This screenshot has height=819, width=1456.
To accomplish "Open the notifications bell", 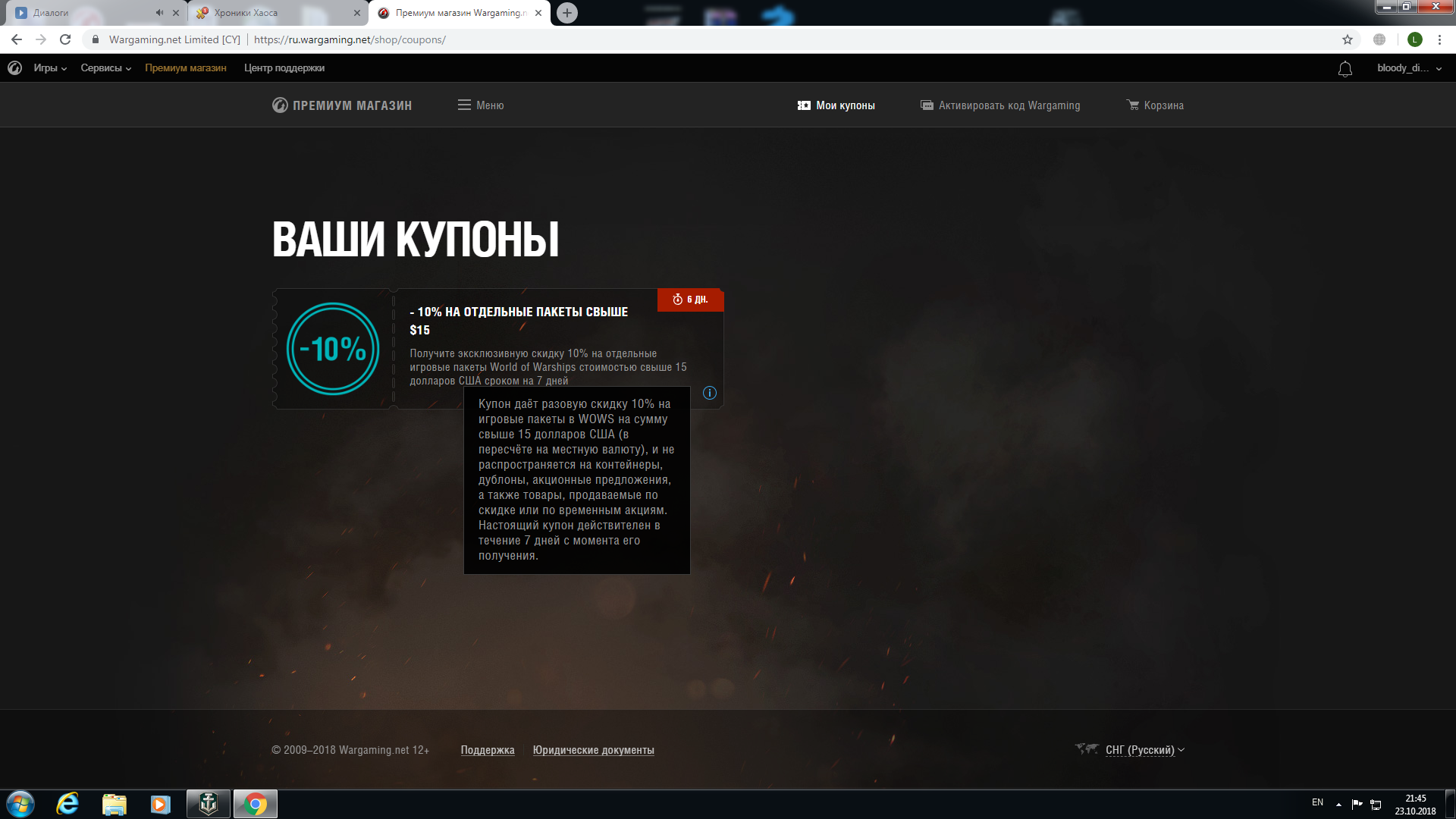I will click(x=1345, y=69).
